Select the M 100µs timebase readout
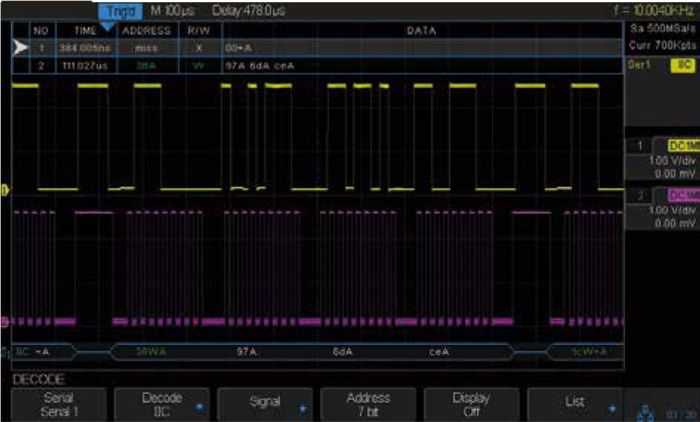 (x=172, y=11)
